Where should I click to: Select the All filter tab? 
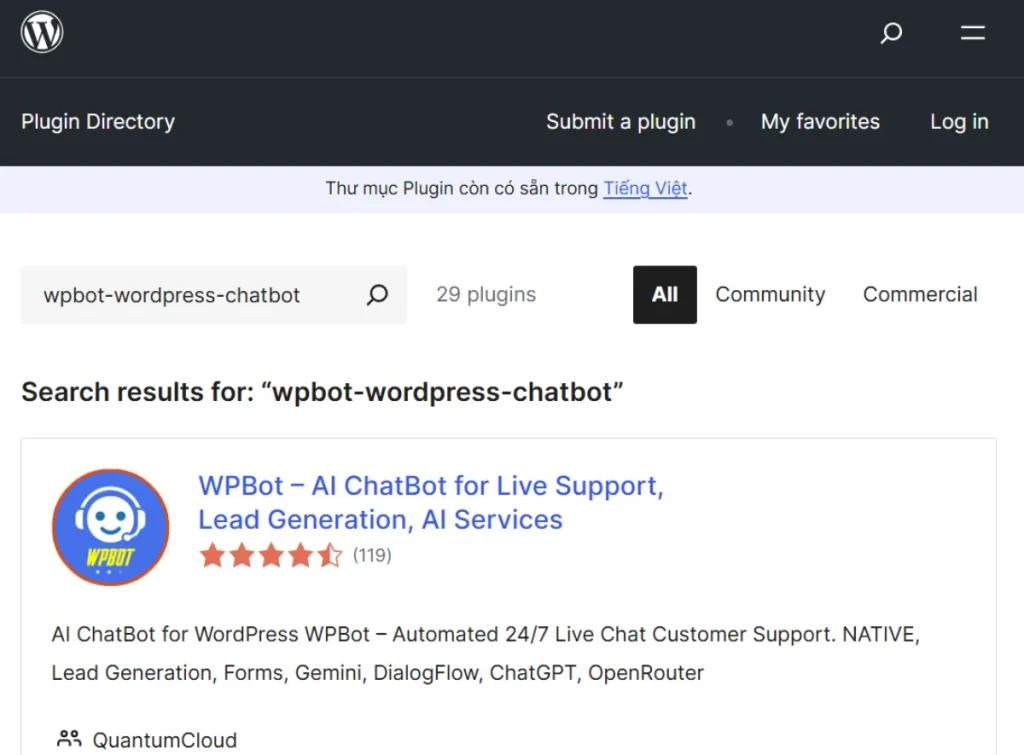pos(665,295)
